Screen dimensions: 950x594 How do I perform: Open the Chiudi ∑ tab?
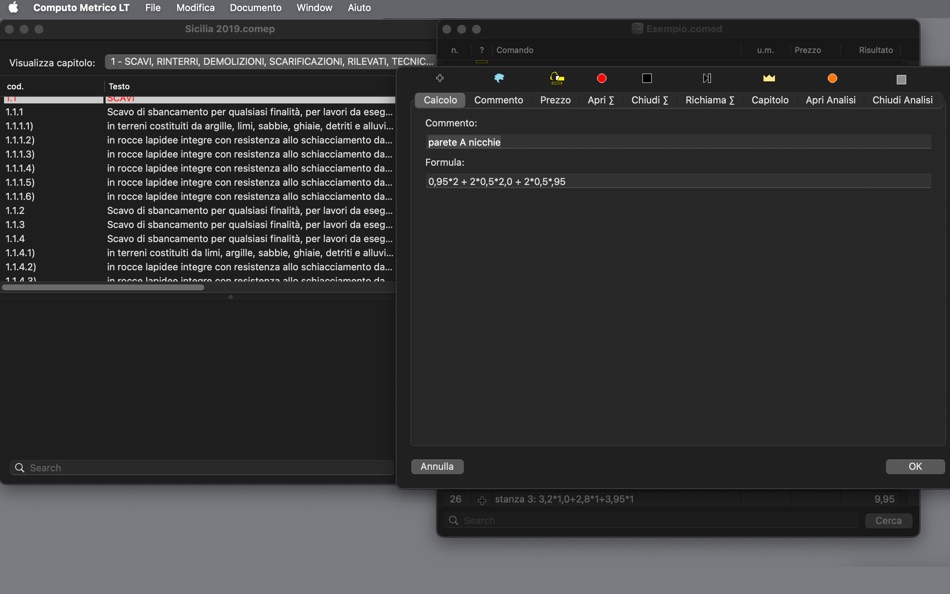649,100
